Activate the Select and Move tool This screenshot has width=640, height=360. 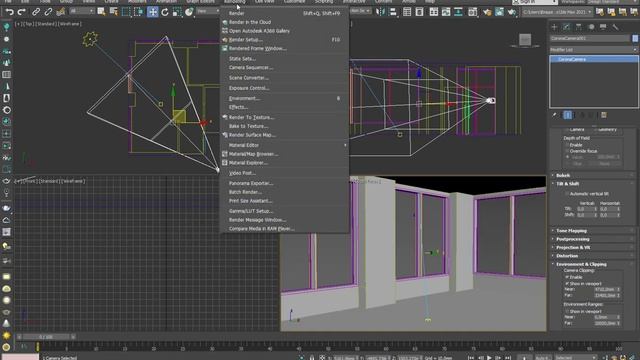coord(153,11)
